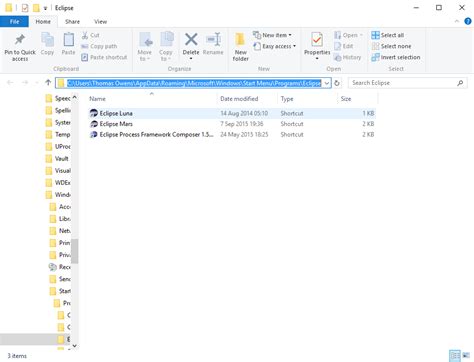Image resolution: width=474 pixels, height=362 pixels.
Task: Refresh the current folder
Action: tap(337, 83)
